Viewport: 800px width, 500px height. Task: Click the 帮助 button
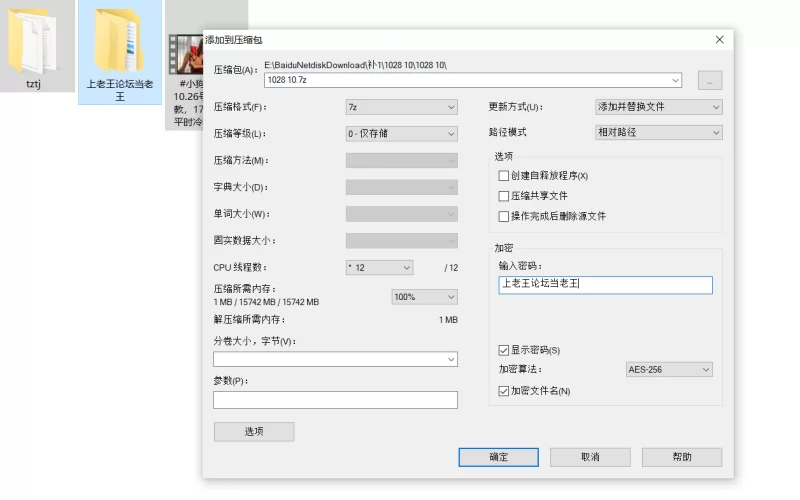(682, 457)
